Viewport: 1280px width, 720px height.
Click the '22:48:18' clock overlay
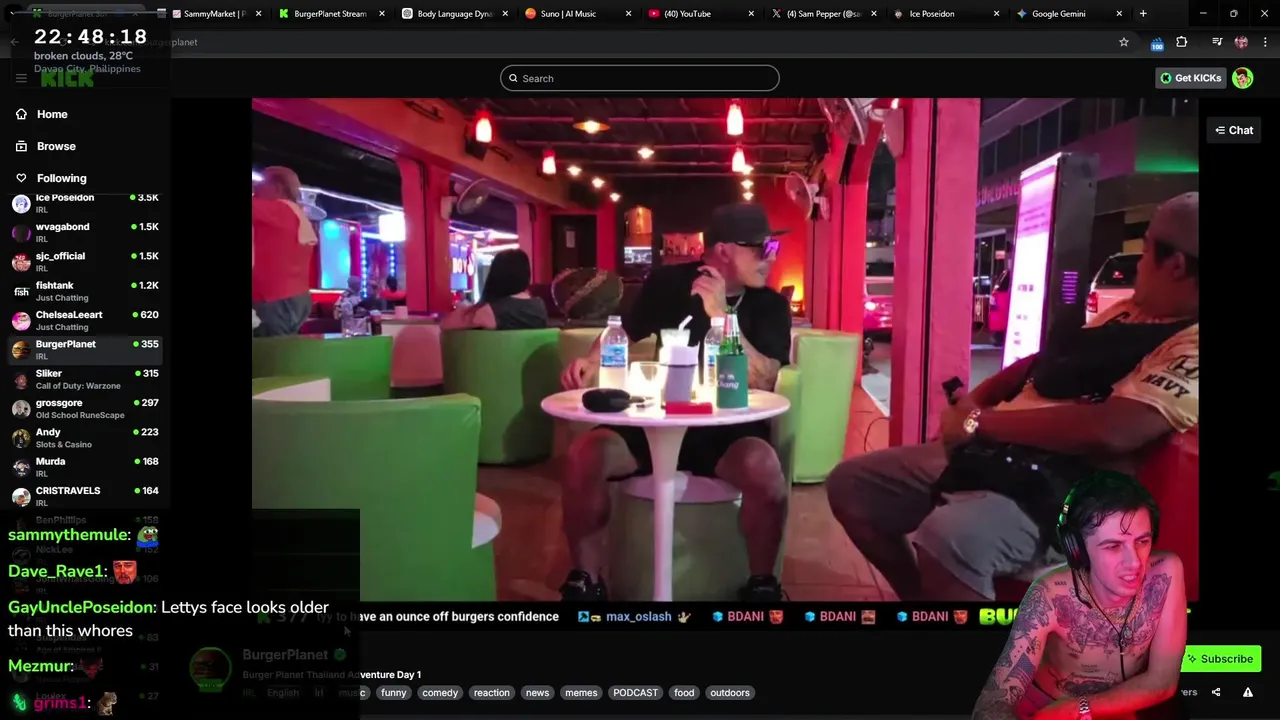90,37
